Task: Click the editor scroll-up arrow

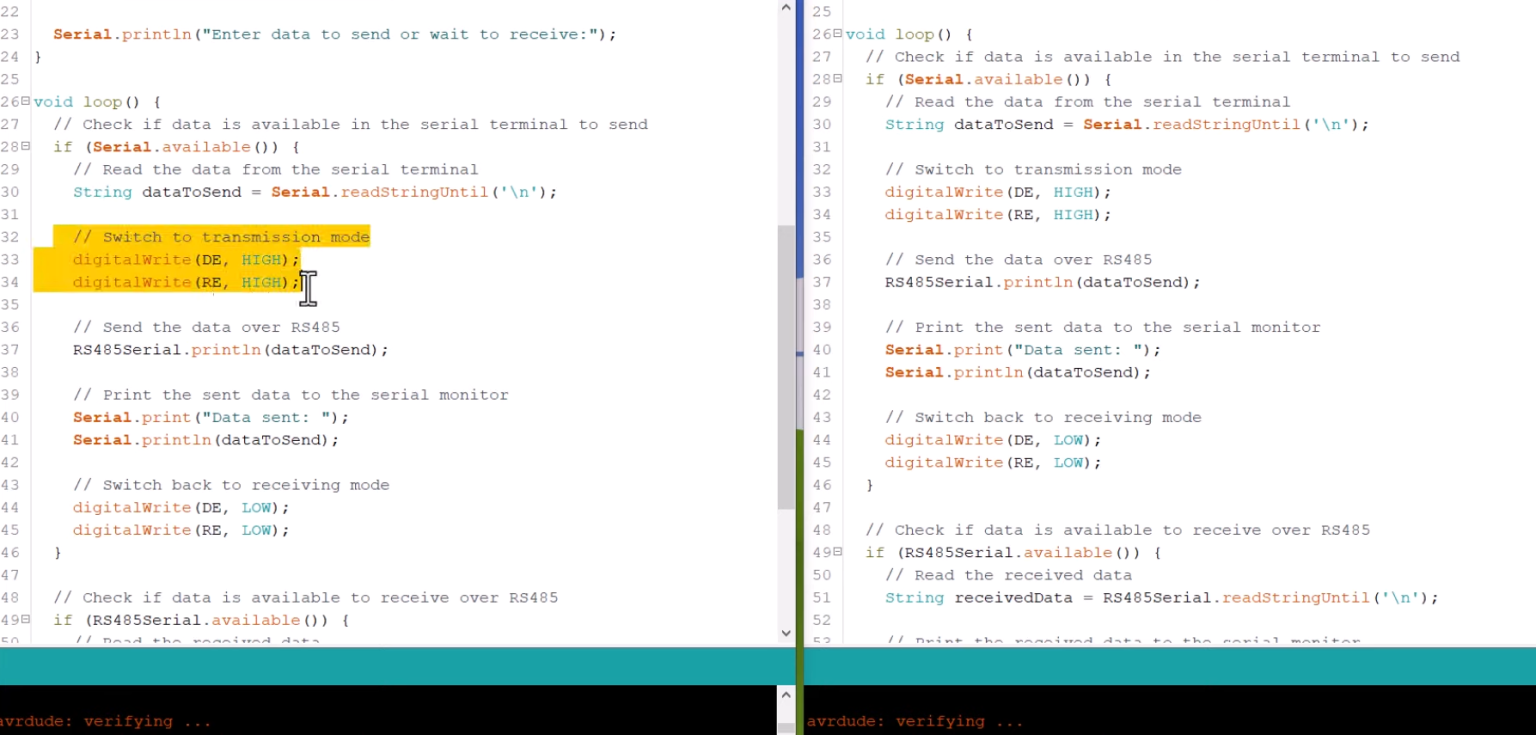Action: coord(786,8)
